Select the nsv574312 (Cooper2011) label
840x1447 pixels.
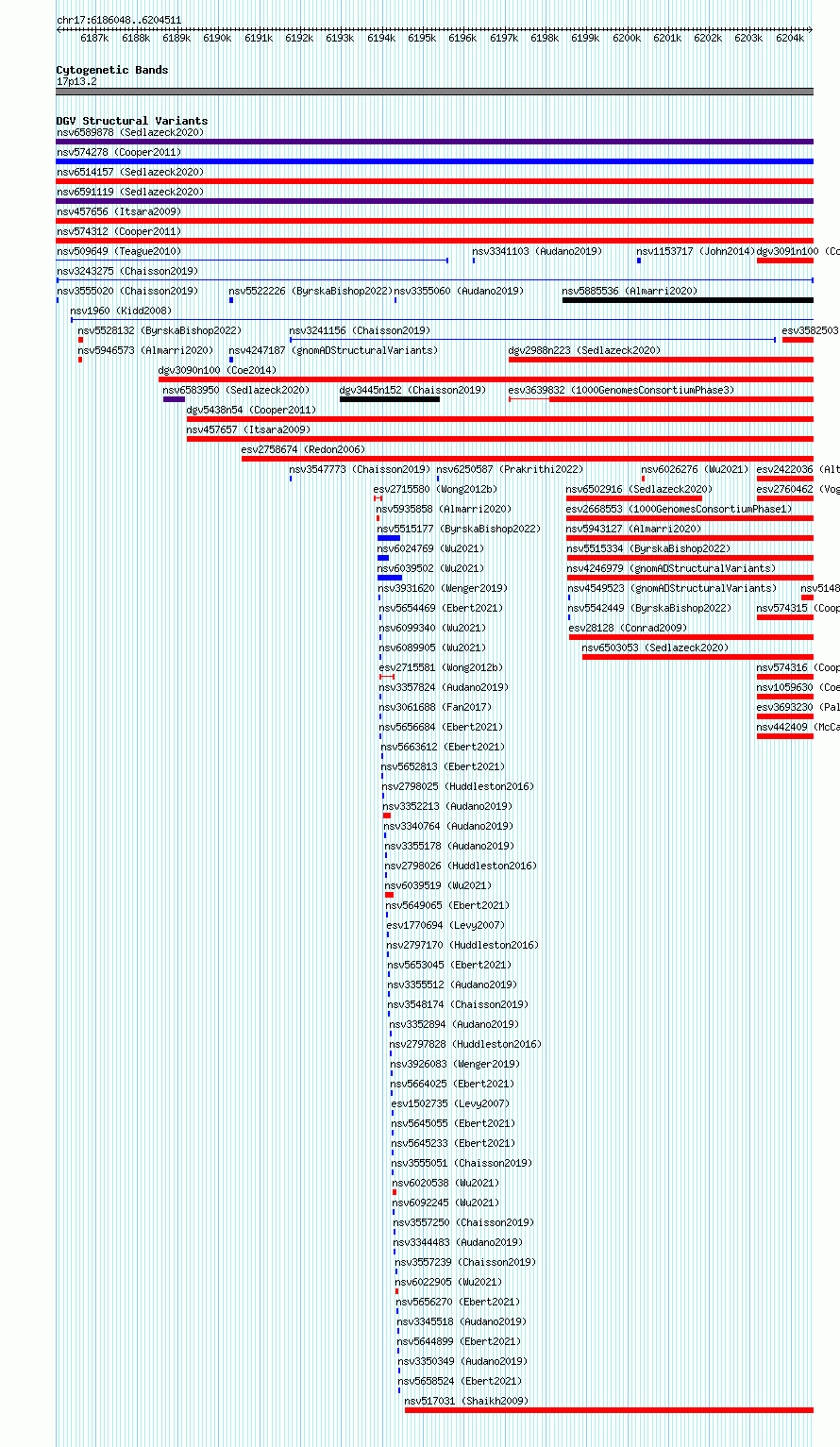(x=119, y=232)
